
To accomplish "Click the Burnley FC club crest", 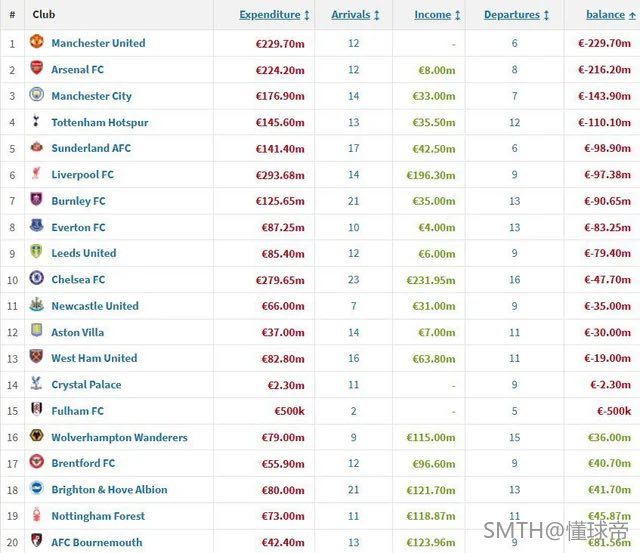I will 36,199.
